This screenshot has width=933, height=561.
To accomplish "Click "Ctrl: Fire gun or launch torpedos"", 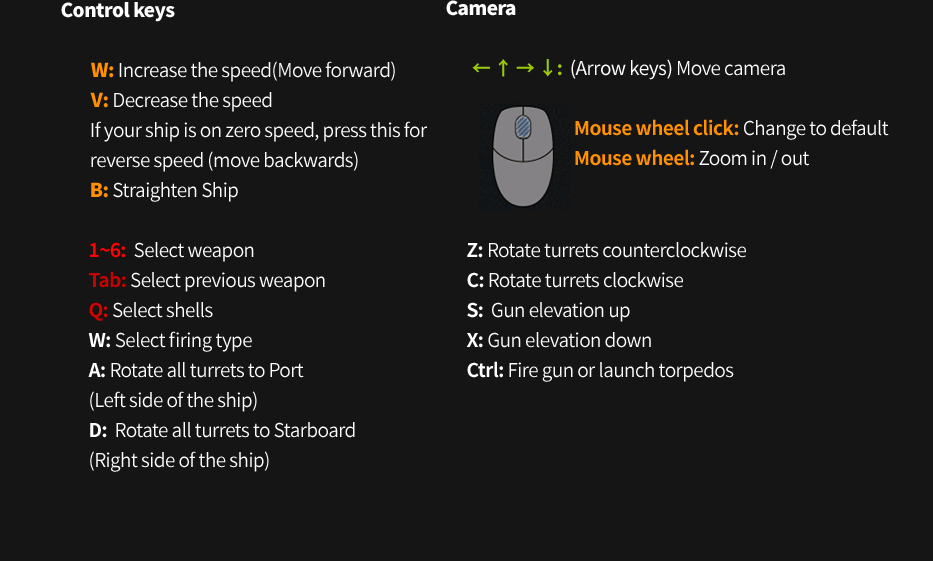I will (x=600, y=371).
